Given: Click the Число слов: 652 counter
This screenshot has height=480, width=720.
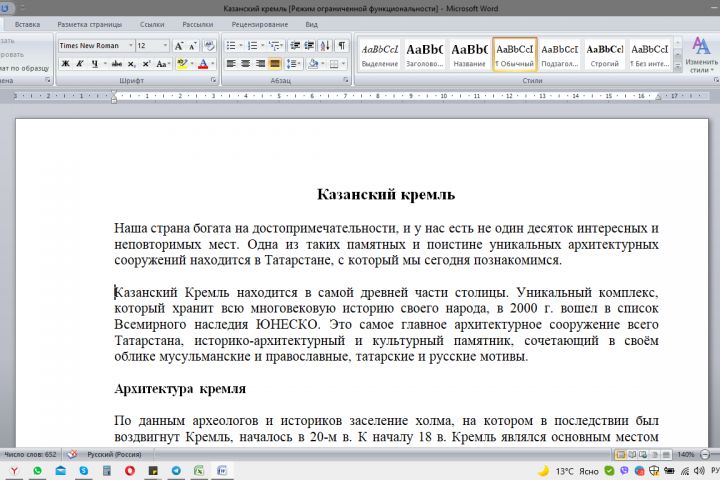Looking at the screenshot, I should (x=30, y=454).
